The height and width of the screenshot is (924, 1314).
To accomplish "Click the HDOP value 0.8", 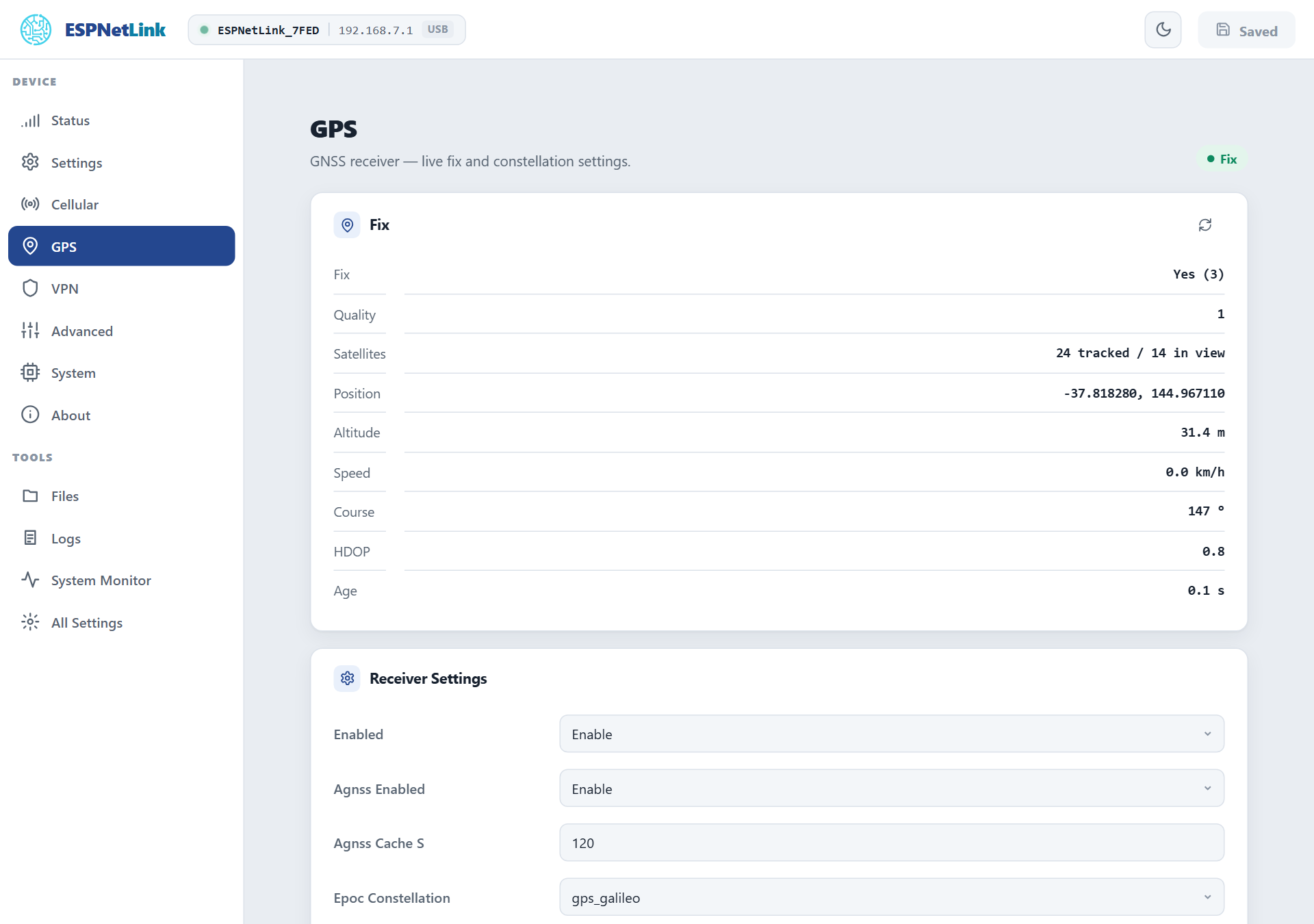I will point(1213,551).
